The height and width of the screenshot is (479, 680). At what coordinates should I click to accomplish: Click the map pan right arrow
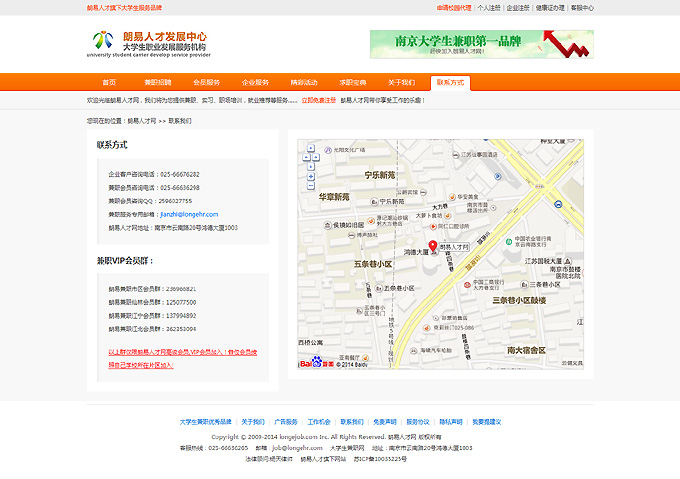pyautogui.click(x=316, y=157)
